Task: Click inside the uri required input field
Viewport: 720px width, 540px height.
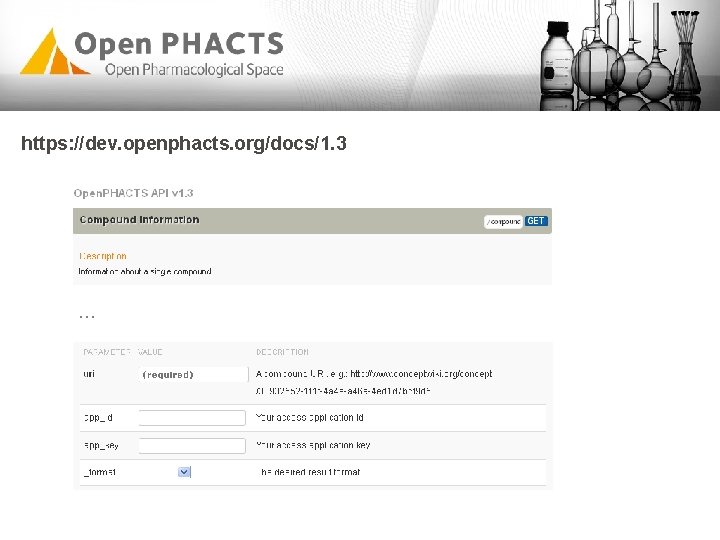Action: coord(193,375)
